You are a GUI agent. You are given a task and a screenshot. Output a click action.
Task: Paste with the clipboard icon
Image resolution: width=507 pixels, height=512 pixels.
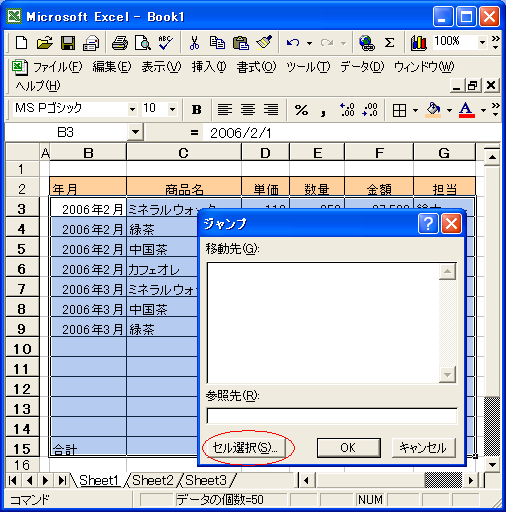coord(241,43)
